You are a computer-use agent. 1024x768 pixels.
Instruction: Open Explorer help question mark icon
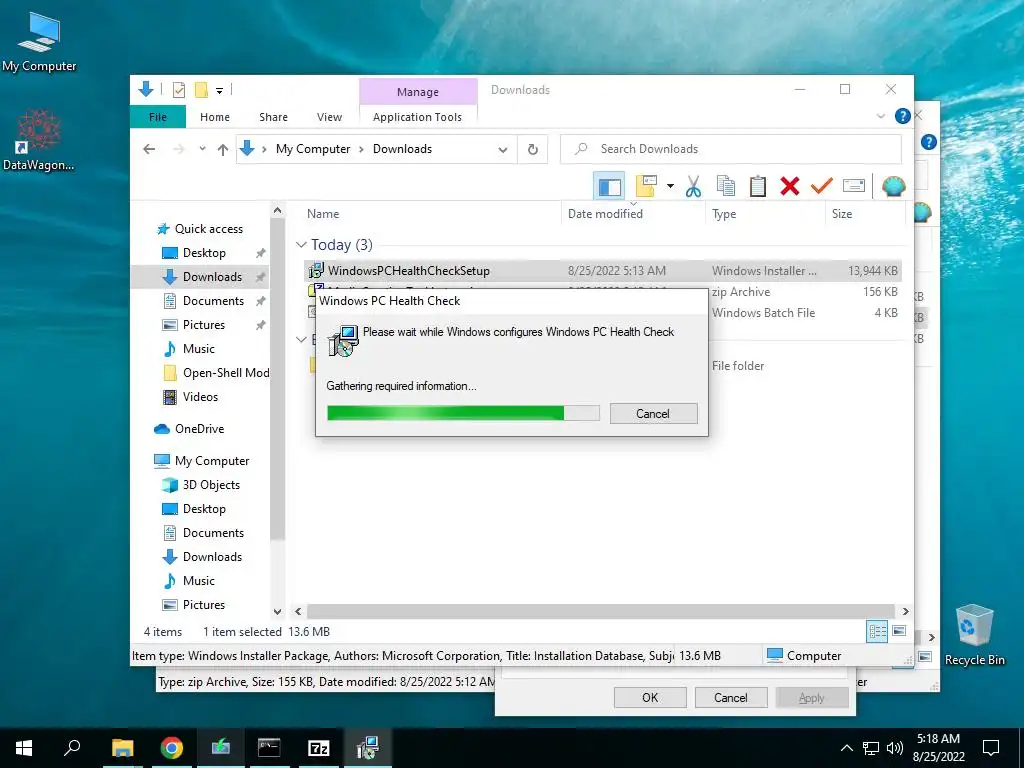point(903,116)
